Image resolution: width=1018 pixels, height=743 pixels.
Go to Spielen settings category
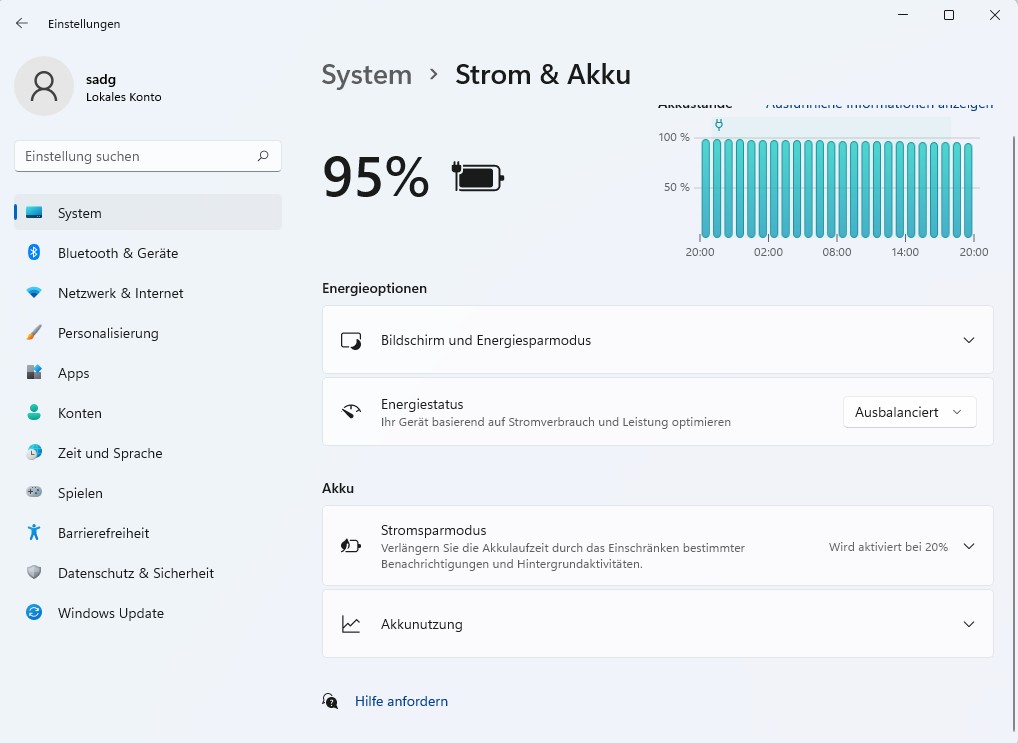point(80,493)
